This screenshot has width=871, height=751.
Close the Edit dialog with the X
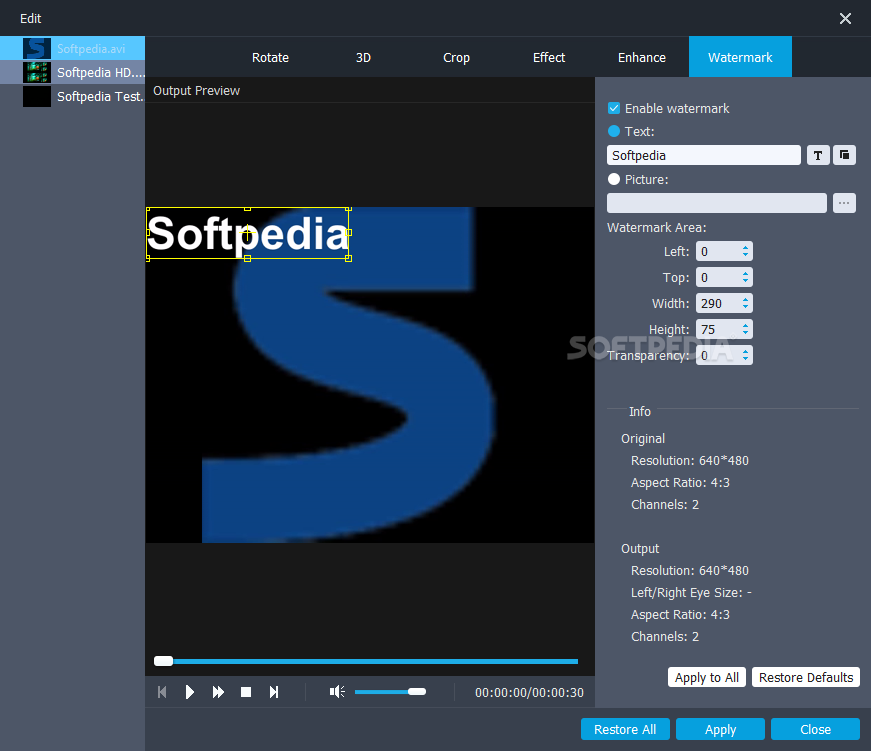coord(845,19)
